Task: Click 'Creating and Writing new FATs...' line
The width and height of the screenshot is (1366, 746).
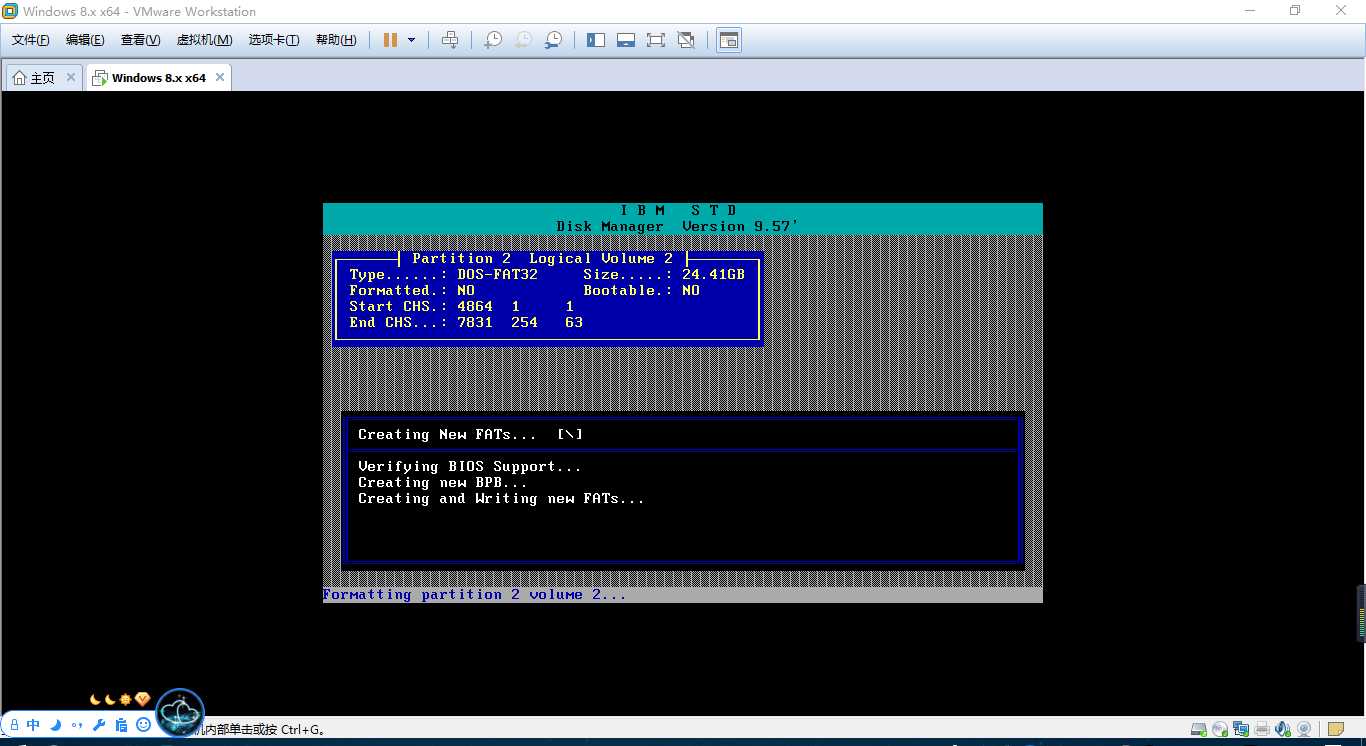Action: click(501, 499)
